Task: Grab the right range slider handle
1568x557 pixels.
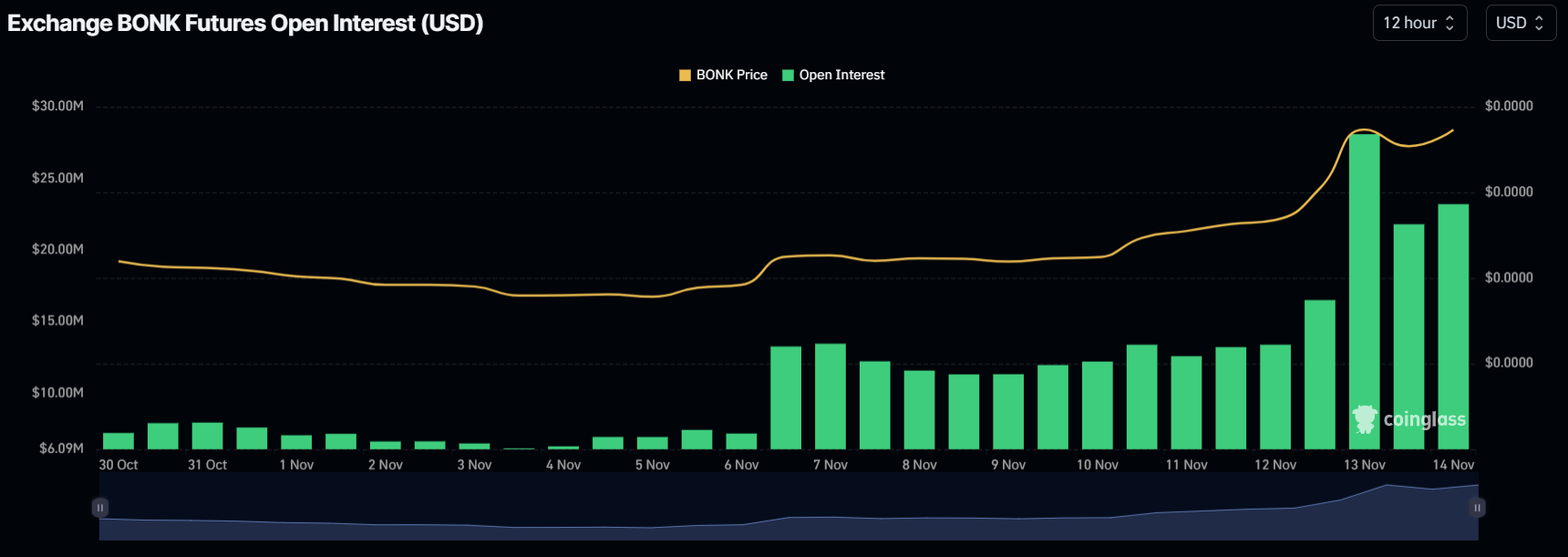Action: tap(1477, 507)
